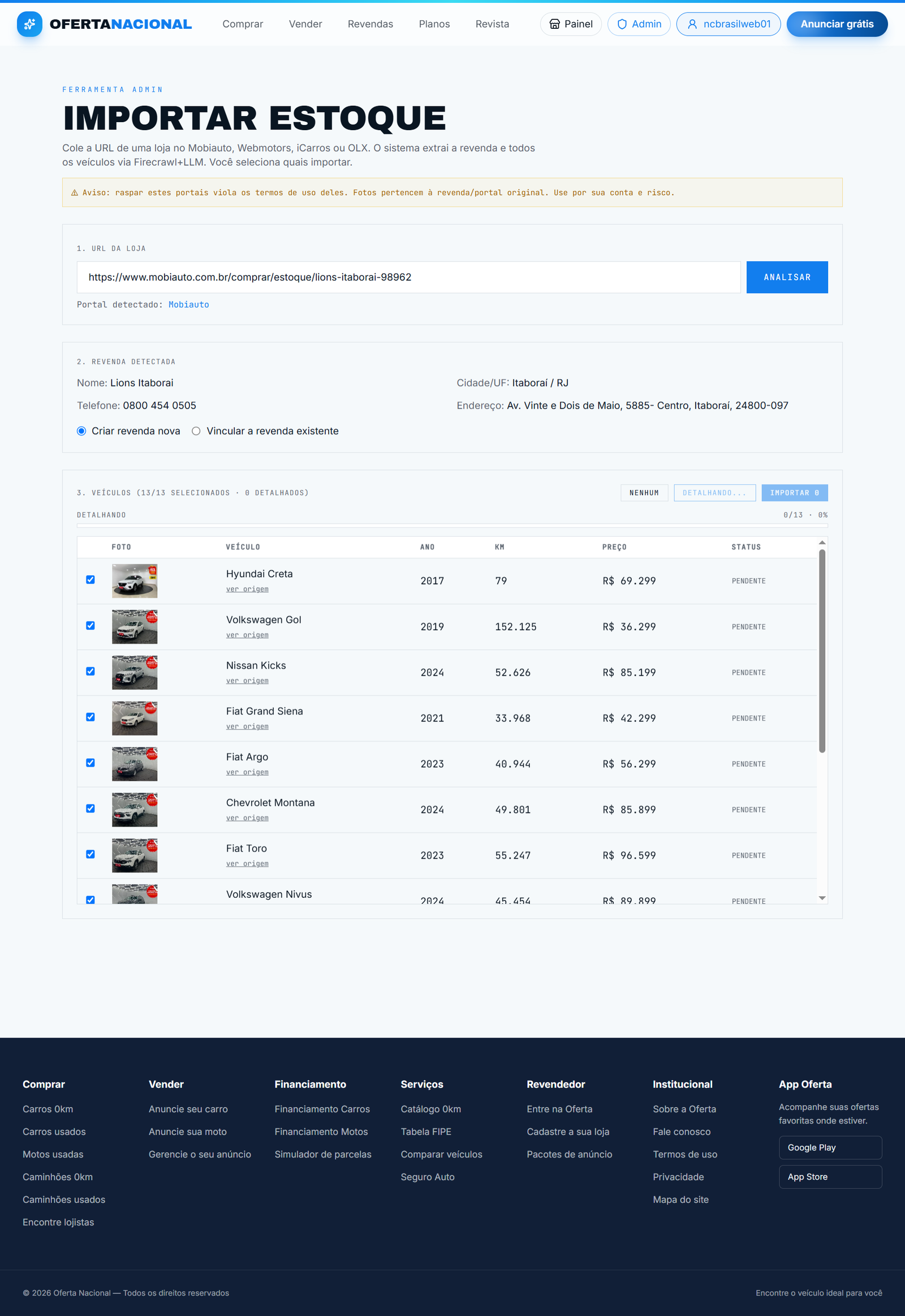Screen dimensions: 905x1316
Task: Open Anuncie seu carro footer link
Action: (188, 1109)
